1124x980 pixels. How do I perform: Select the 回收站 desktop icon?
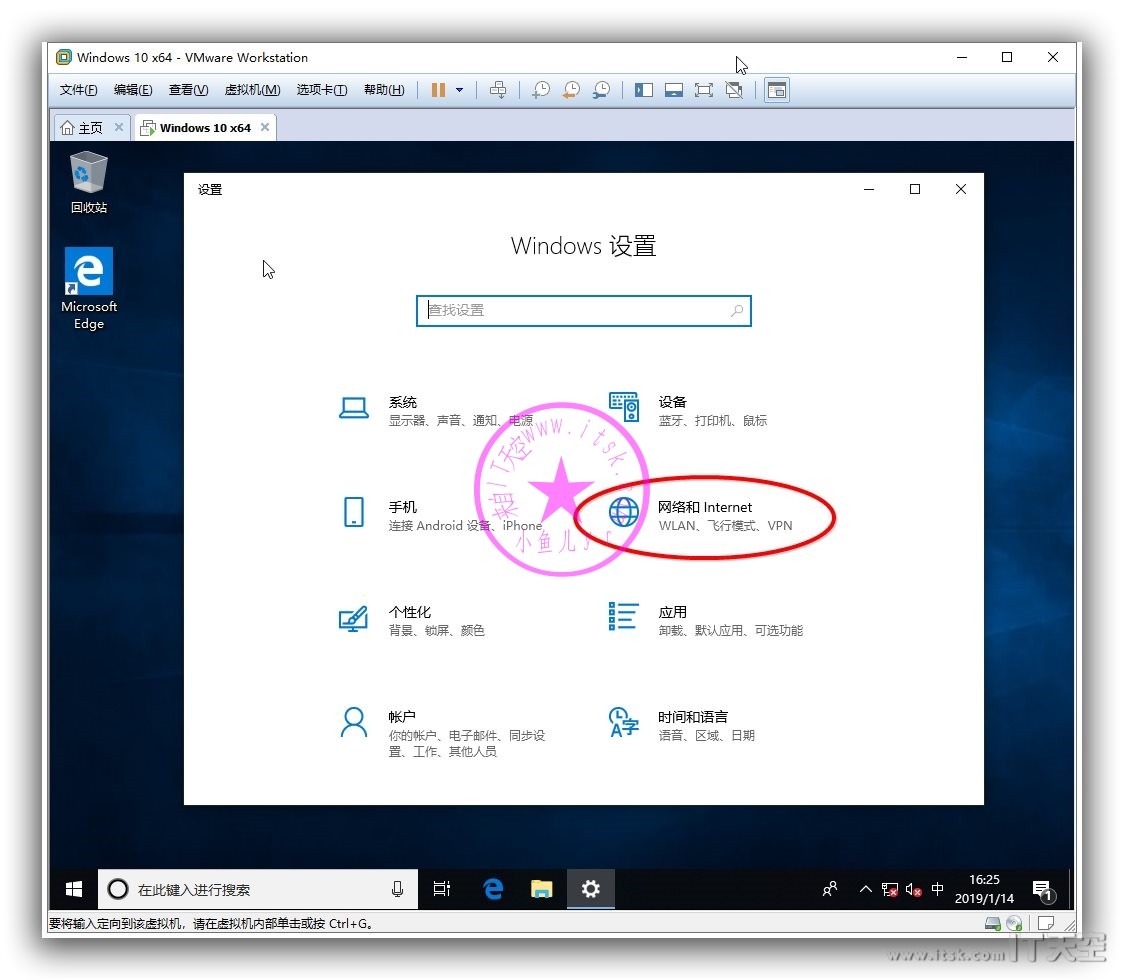point(89,182)
